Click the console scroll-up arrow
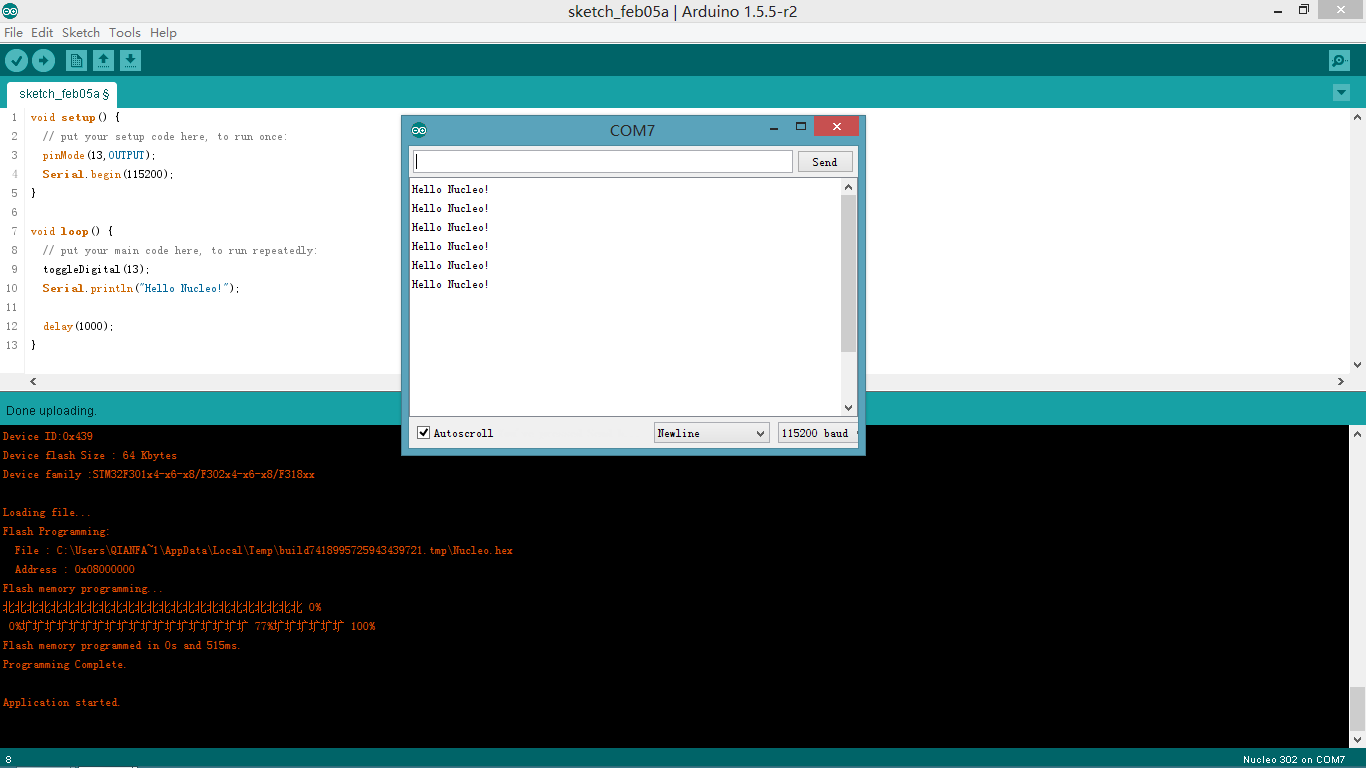This screenshot has width=1366, height=768. click(x=1357, y=435)
